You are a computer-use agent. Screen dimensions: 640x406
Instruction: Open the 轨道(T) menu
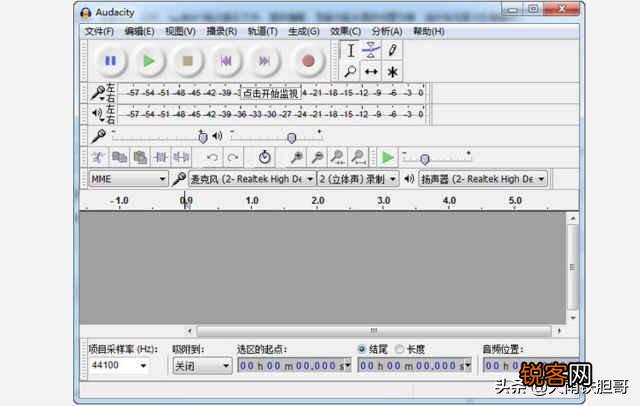(262, 31)
